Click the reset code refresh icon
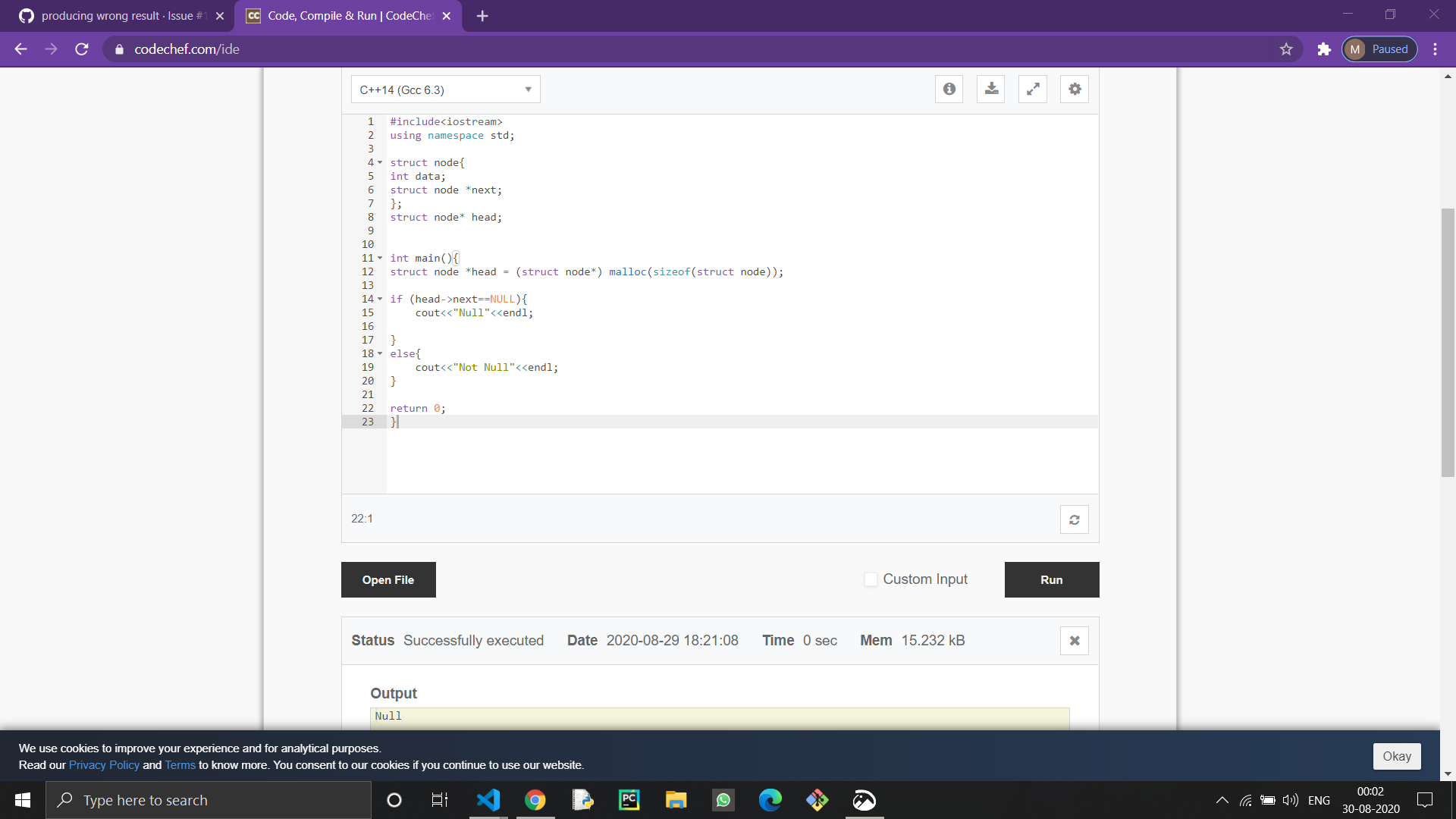Image resolution: width=1456 pixels, height=819 pixels. pyautogui.click(x=1074, y=519)
